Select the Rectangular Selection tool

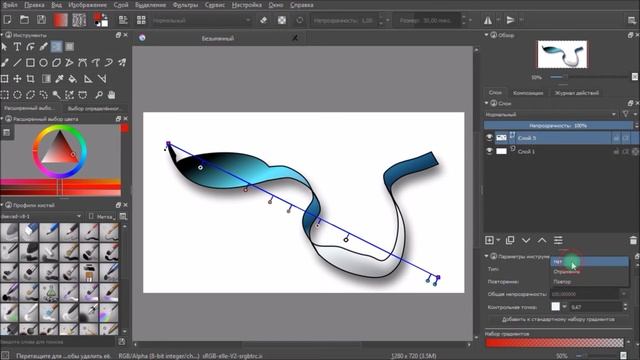[4, 95]
